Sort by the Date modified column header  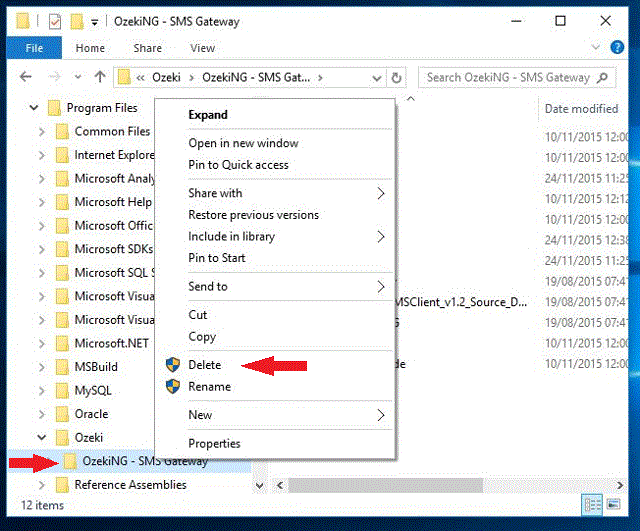[580, 108]
